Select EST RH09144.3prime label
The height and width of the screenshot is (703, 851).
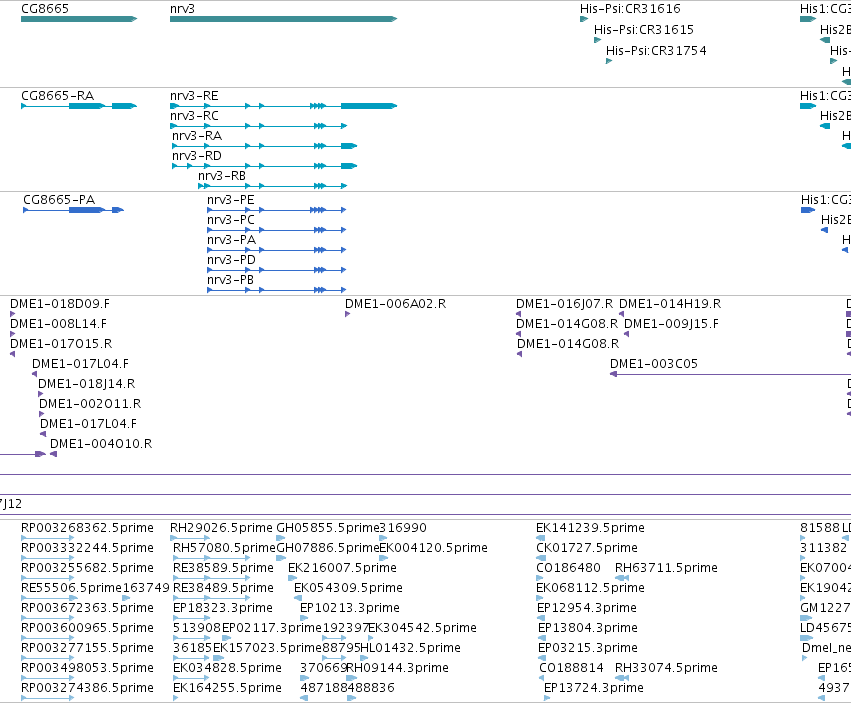(398, 668)
